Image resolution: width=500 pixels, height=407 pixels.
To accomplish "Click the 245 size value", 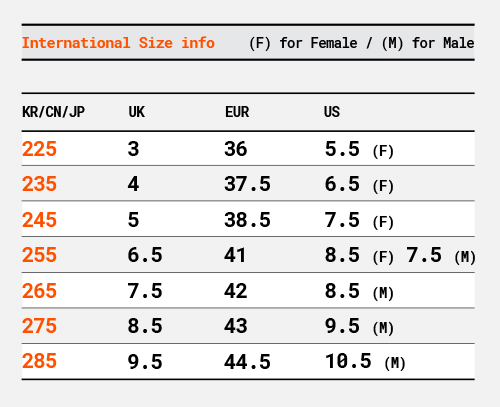I will coord(39,220).
